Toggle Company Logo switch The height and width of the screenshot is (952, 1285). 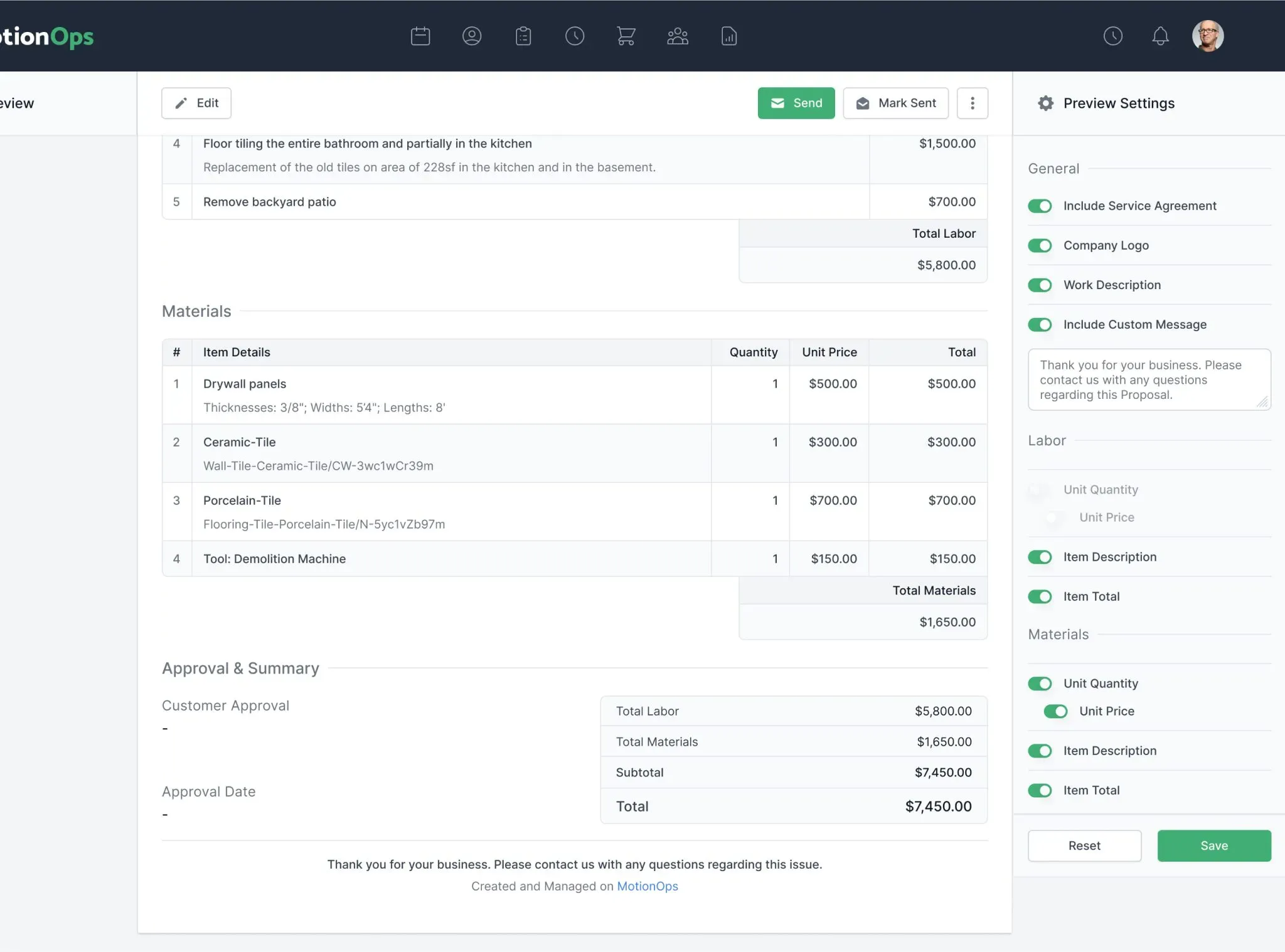pos(1040,245)
